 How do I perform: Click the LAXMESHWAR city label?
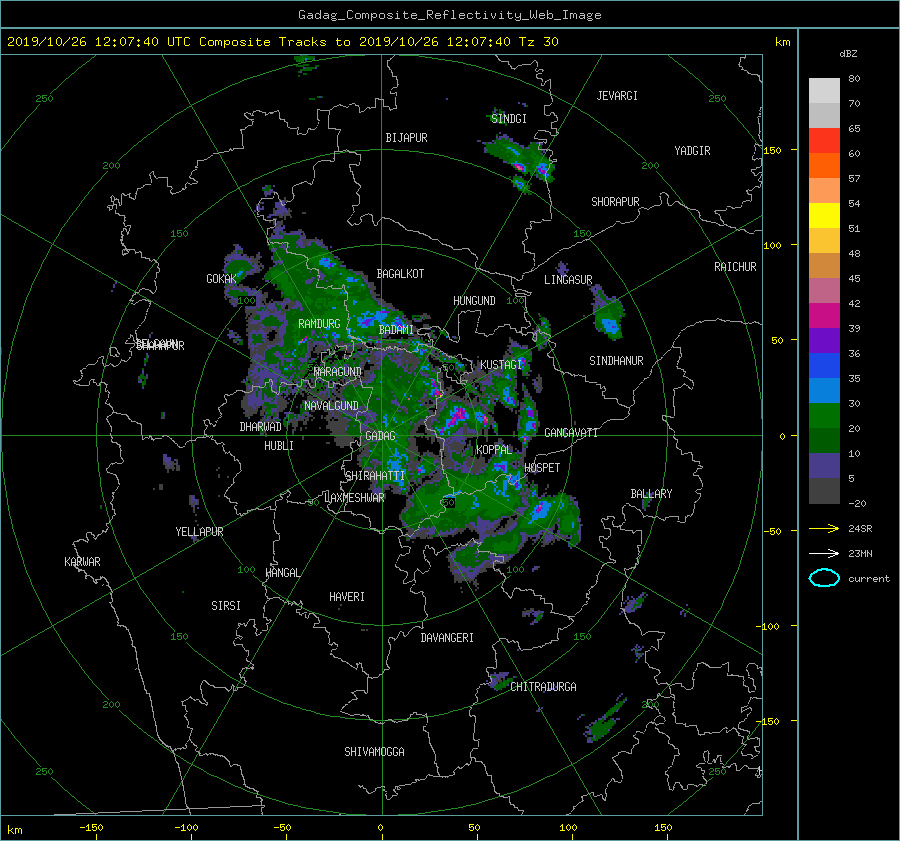click(354, 498)
